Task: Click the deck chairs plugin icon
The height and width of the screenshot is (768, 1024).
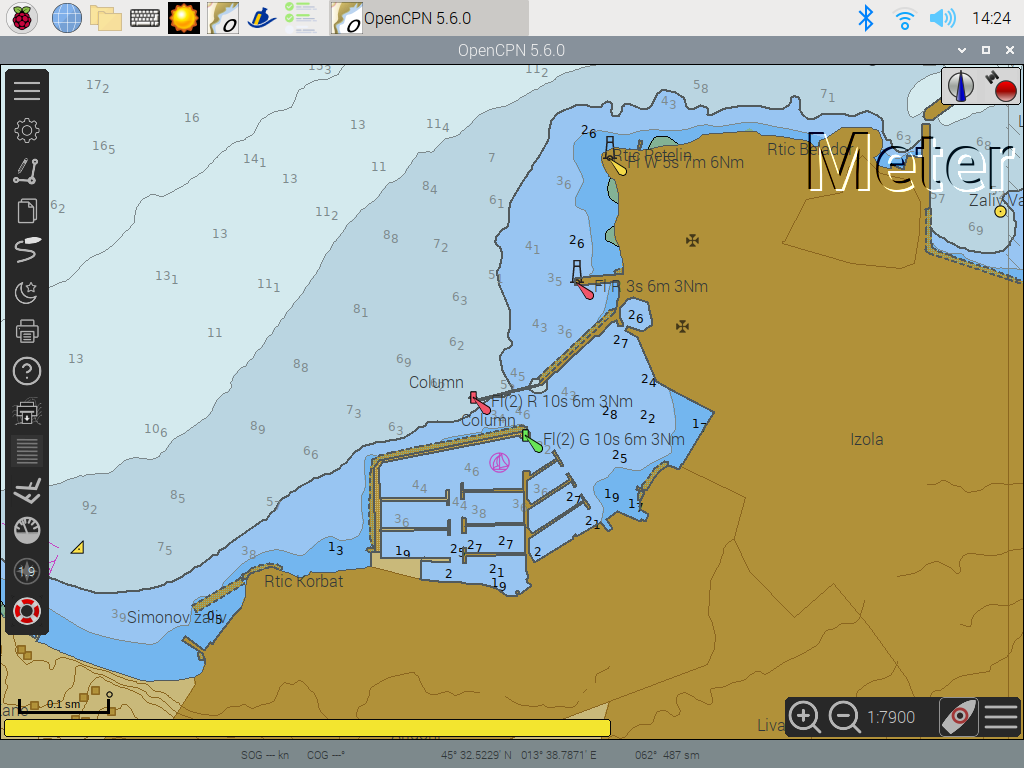Action: 27,490
